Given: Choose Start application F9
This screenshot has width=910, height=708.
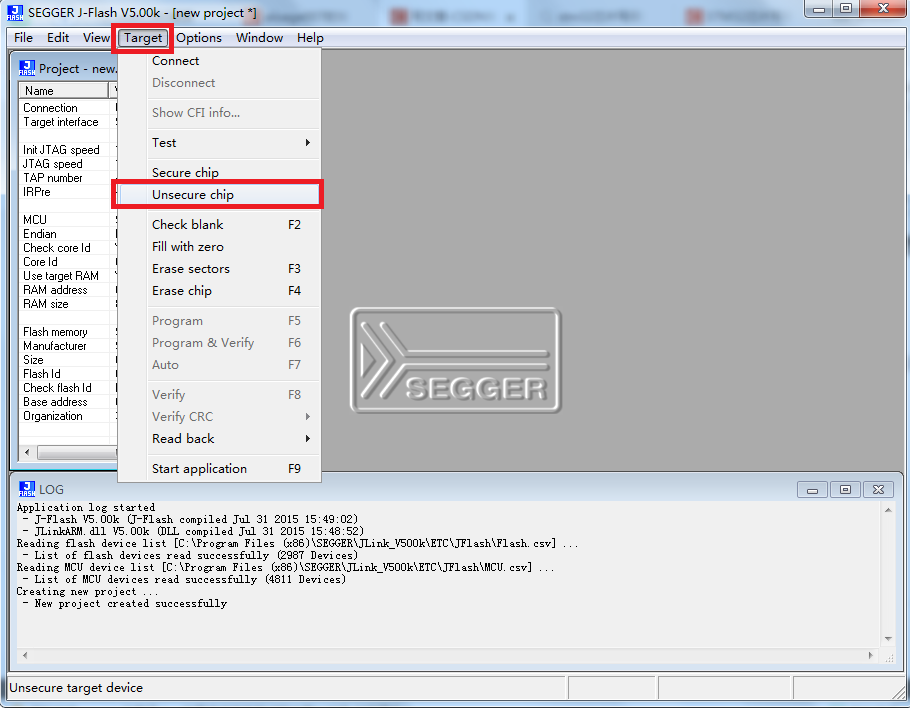Looking at the screenshot, I should tap(219, 469).
